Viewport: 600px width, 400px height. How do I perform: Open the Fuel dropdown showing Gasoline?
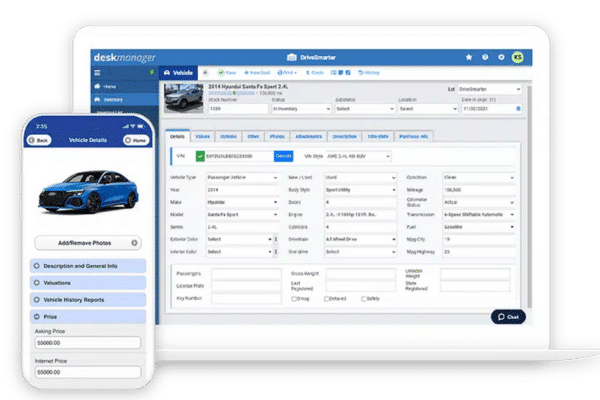pos(479,227)
